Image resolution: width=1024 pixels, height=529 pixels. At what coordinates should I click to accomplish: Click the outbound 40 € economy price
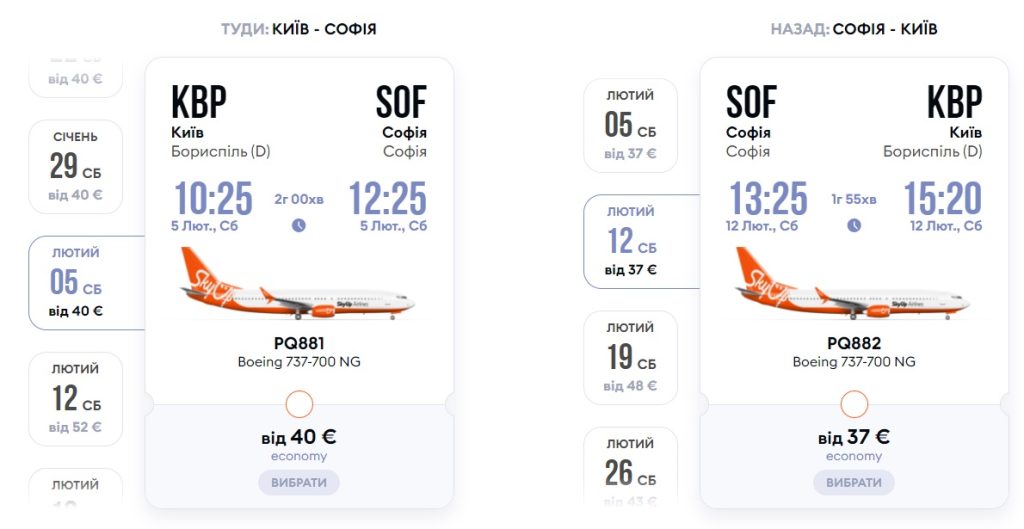pyautogui.click(x=299, y=437)
